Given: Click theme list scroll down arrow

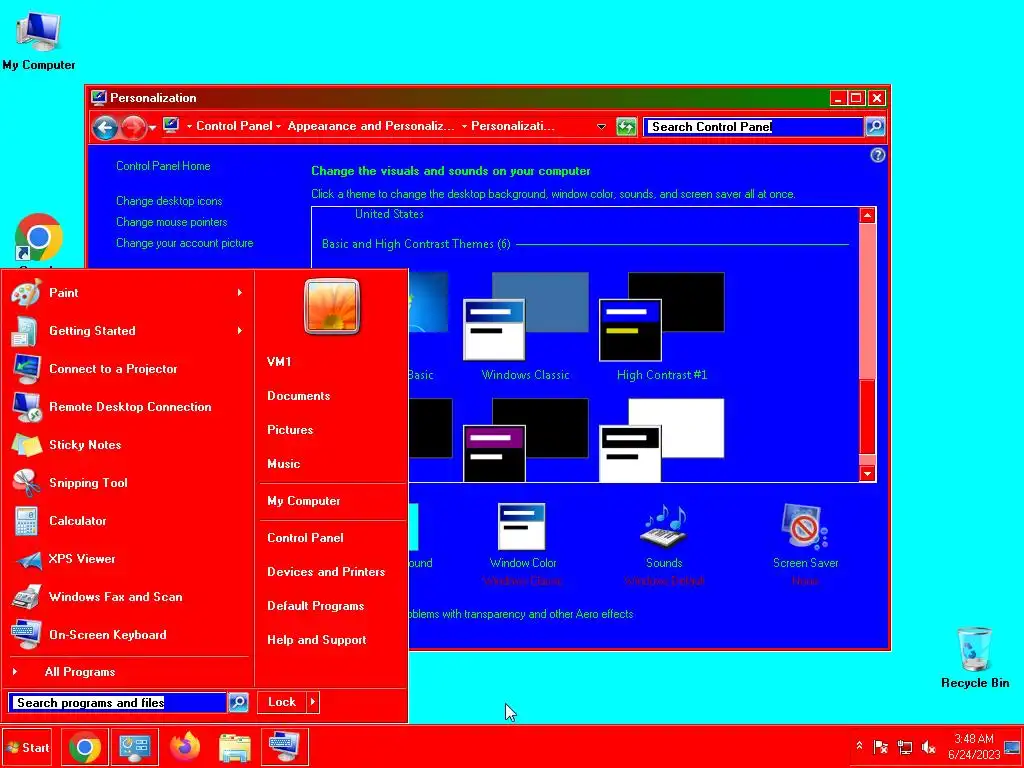Looking at the screenshot, I should click(x=867, y=473).
